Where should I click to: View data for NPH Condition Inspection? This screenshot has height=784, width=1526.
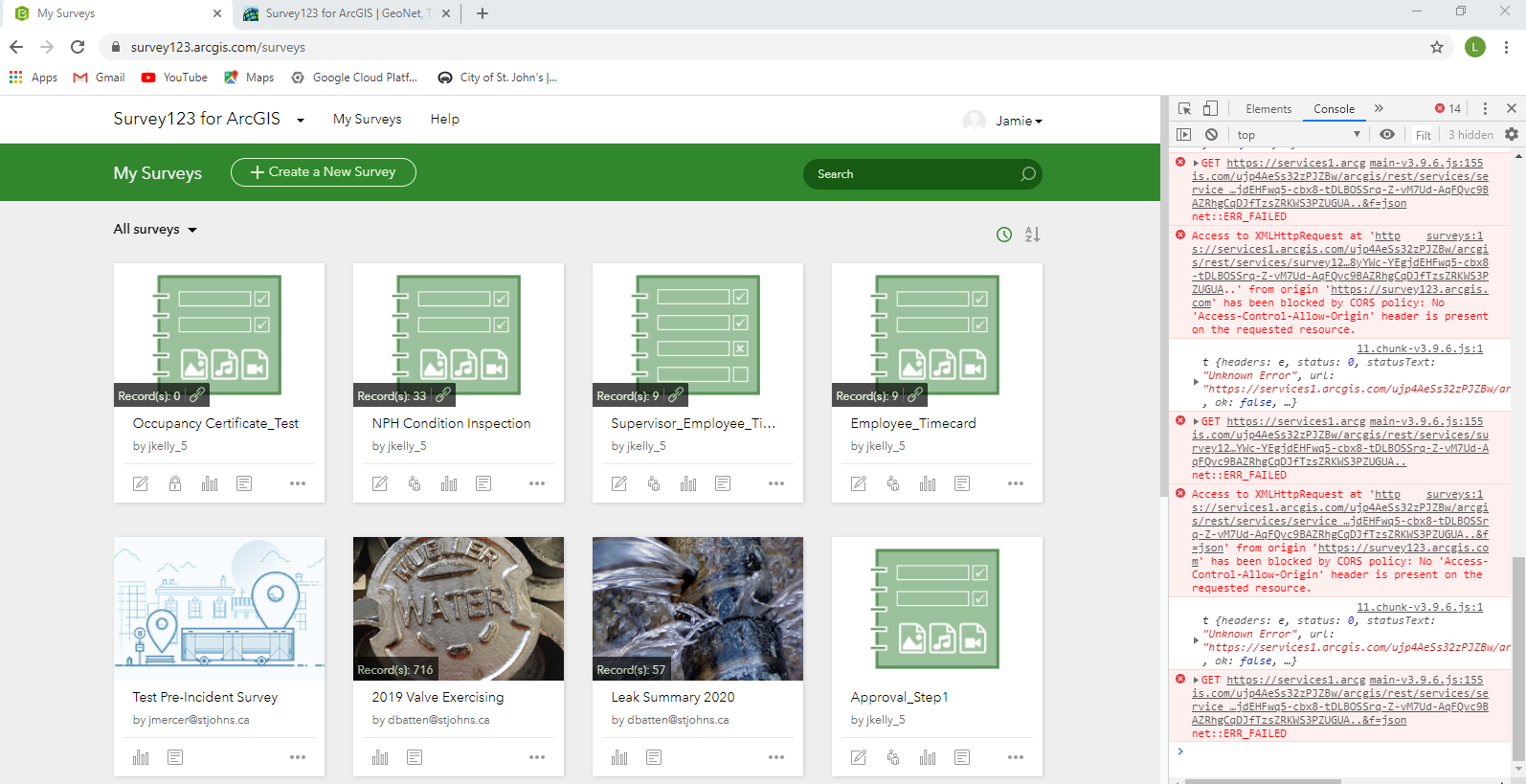483,483
